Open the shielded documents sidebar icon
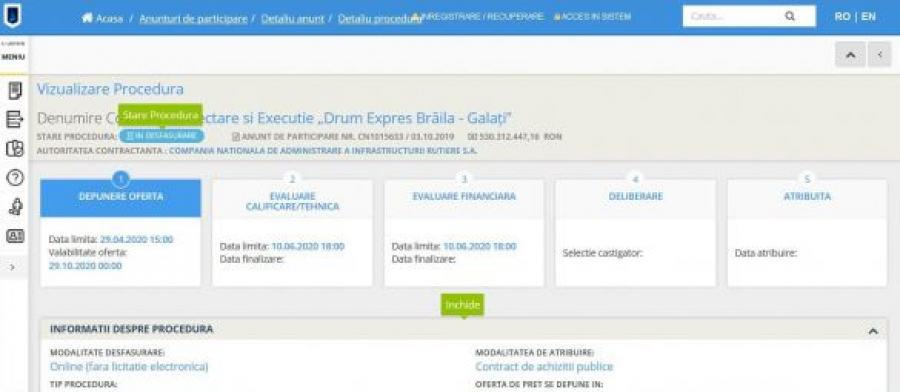900x392 pixels. tap(15, 149)
